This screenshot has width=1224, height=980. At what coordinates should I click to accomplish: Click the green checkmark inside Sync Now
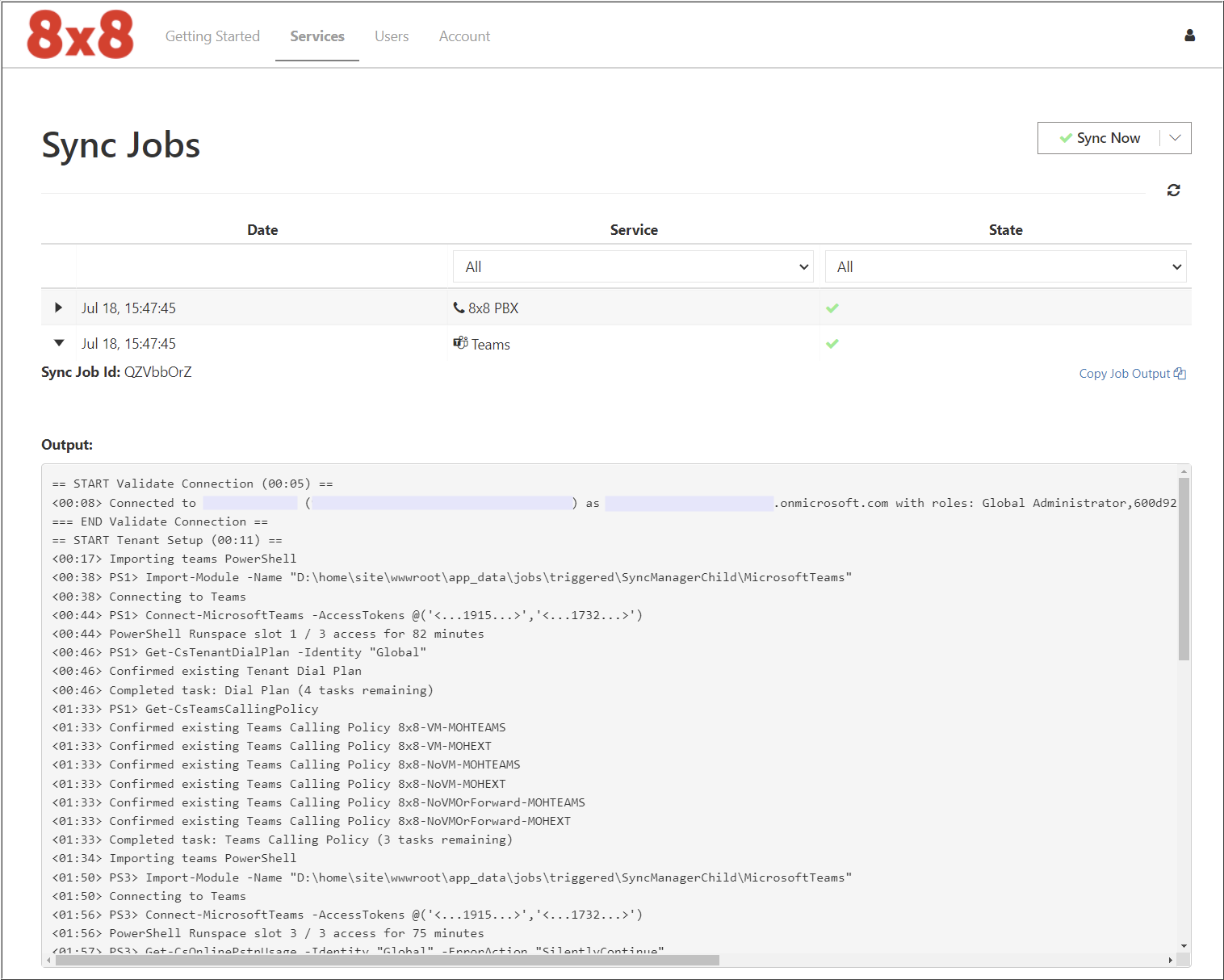1067,137
